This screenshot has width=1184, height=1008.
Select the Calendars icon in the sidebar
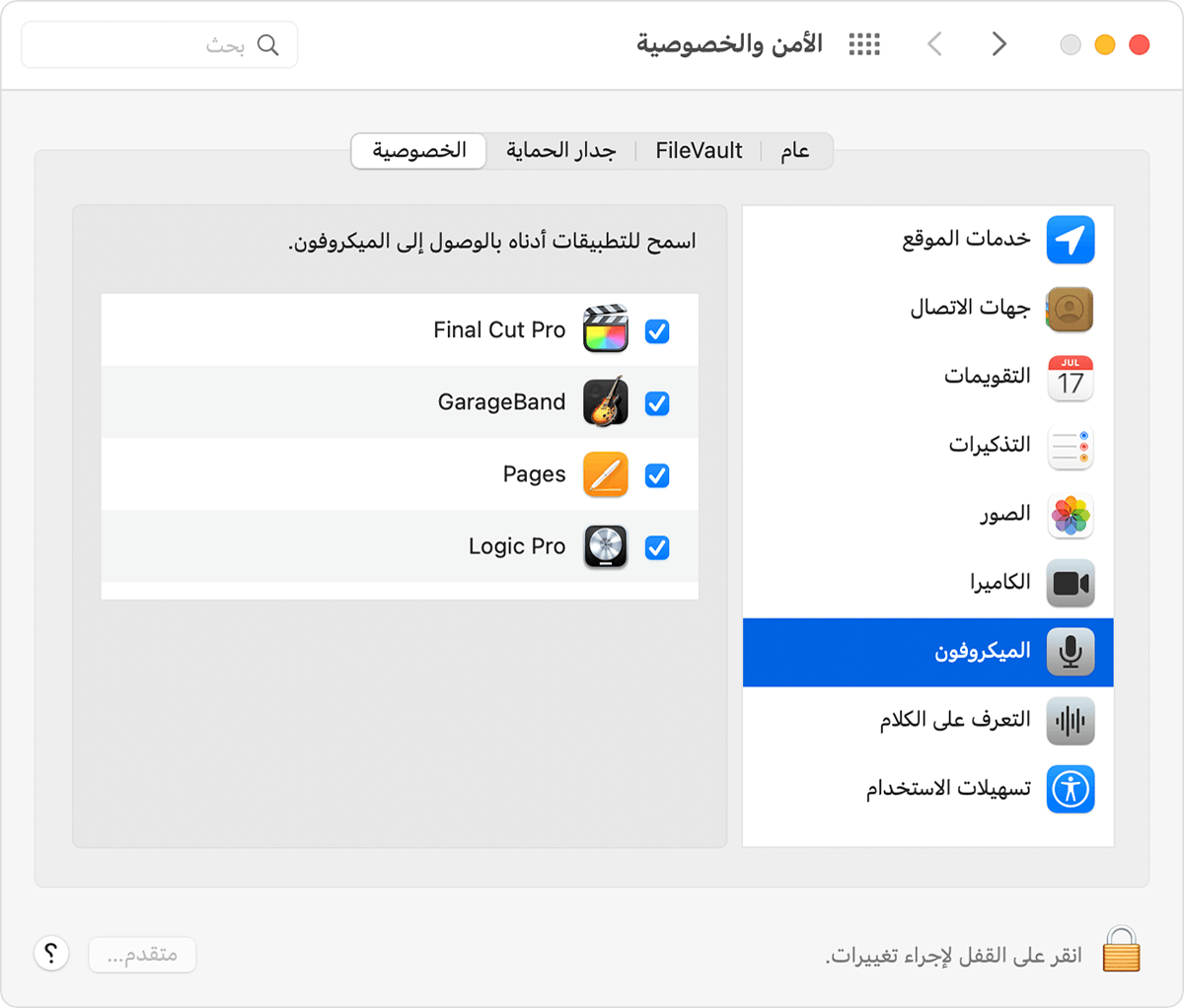click(1071, 378)
